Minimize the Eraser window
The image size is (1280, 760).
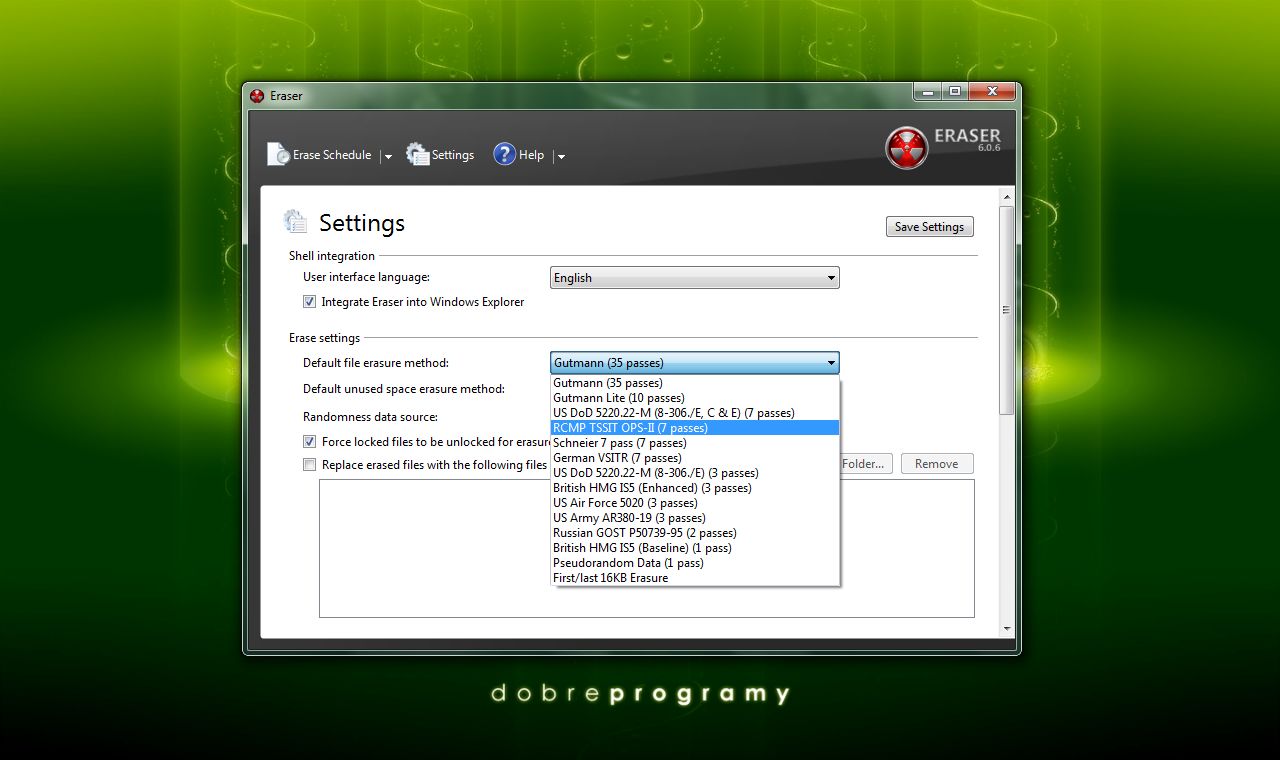(x=927, y=91)
